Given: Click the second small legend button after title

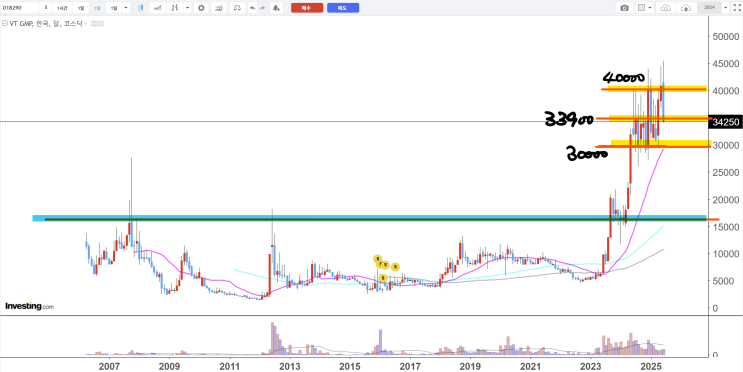Looking at the screenshot, I should click(100, 23).
